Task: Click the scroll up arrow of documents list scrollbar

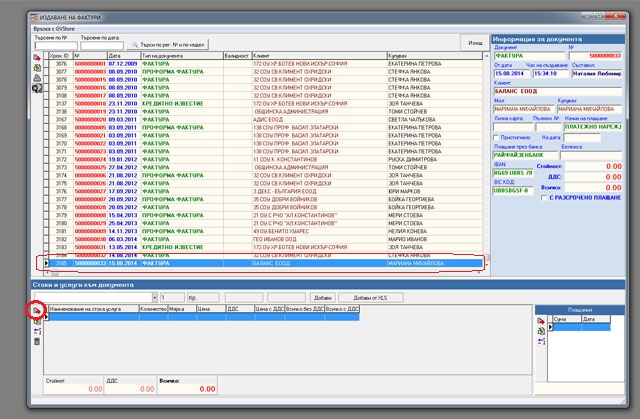Action: (486, 56)
